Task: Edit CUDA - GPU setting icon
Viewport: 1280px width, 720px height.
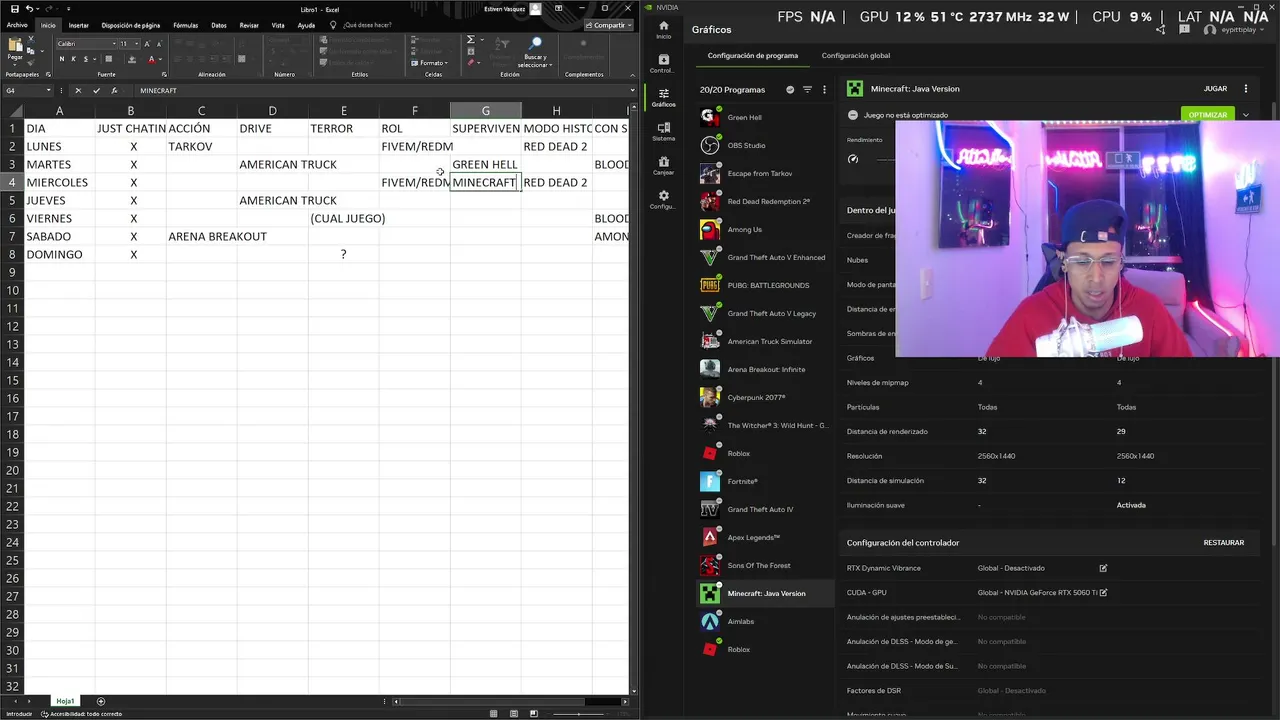Action: click(x=1103, y=592)
